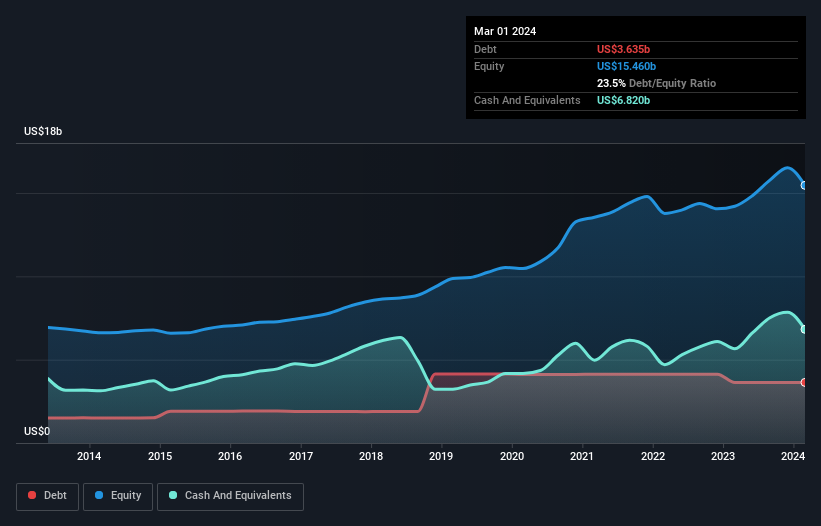Click the US$3.635b debt value
The height and width of the screenshot is (526, 821).
coord(623,49)
